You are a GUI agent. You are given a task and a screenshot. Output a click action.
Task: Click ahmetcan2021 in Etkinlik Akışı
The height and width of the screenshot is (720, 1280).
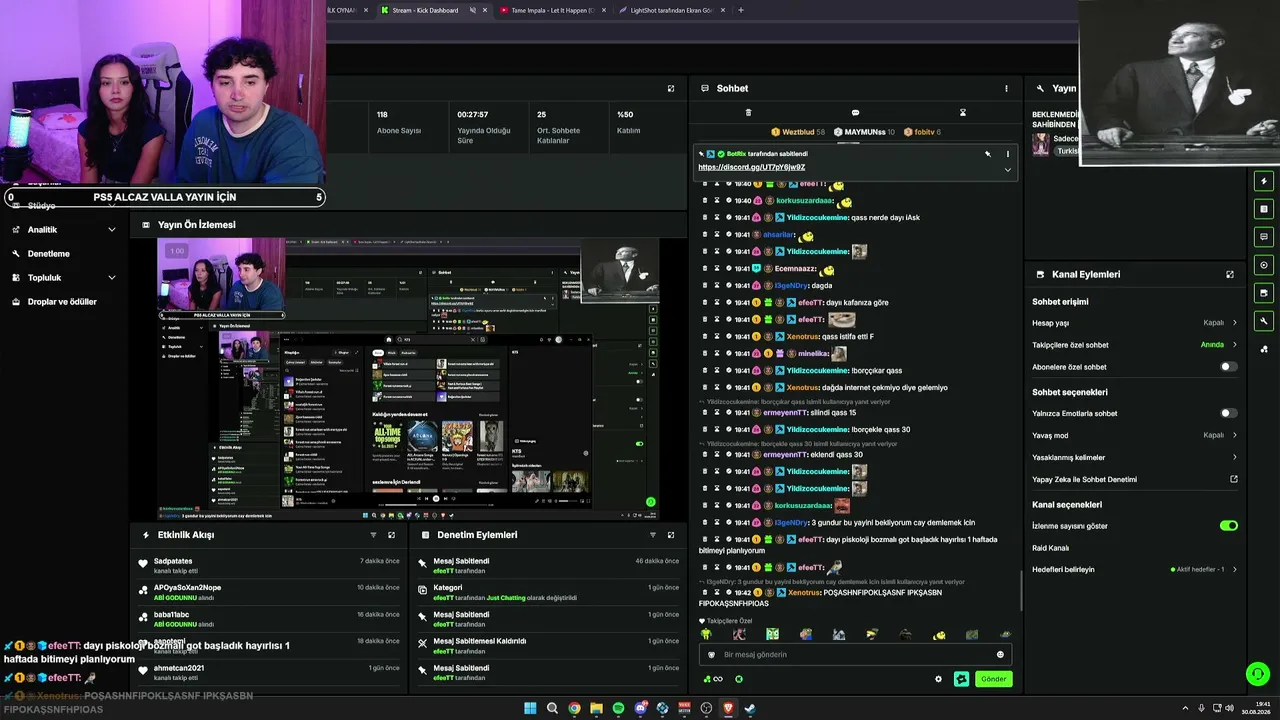coord(179,668)
